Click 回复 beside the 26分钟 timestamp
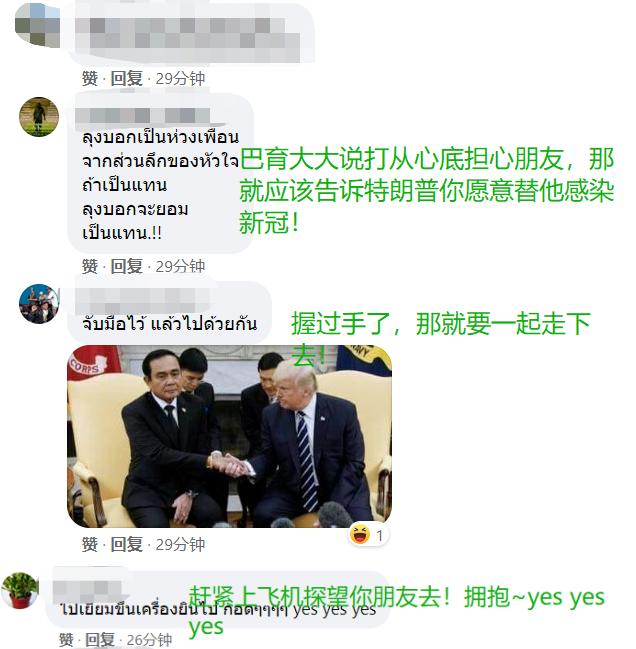The width and height of the screenshot is (636, 649). [100, 640]
